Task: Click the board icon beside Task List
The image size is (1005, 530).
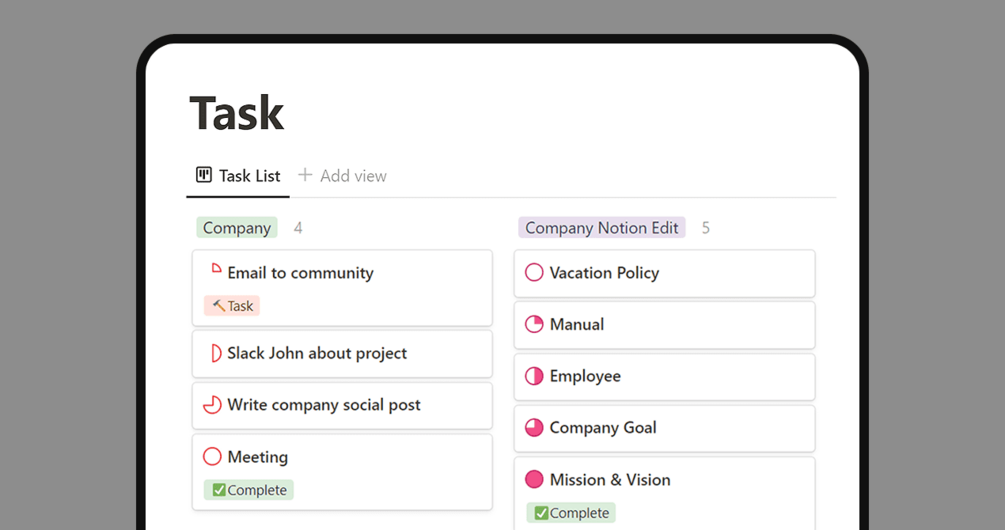Action: (204, 175)
